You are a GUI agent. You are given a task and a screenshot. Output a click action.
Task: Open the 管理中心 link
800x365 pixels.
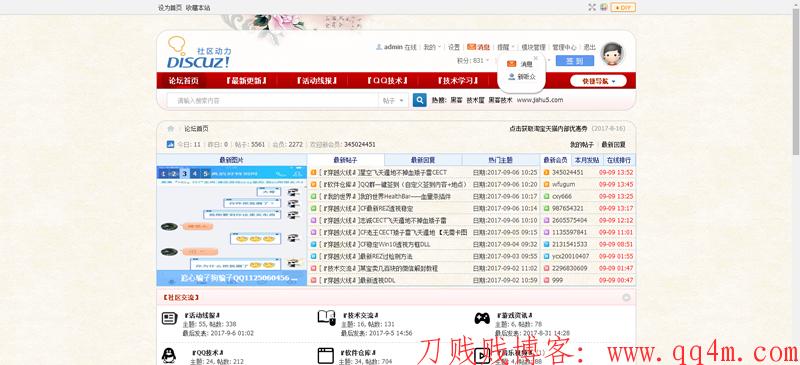click(x=564, y=47)
